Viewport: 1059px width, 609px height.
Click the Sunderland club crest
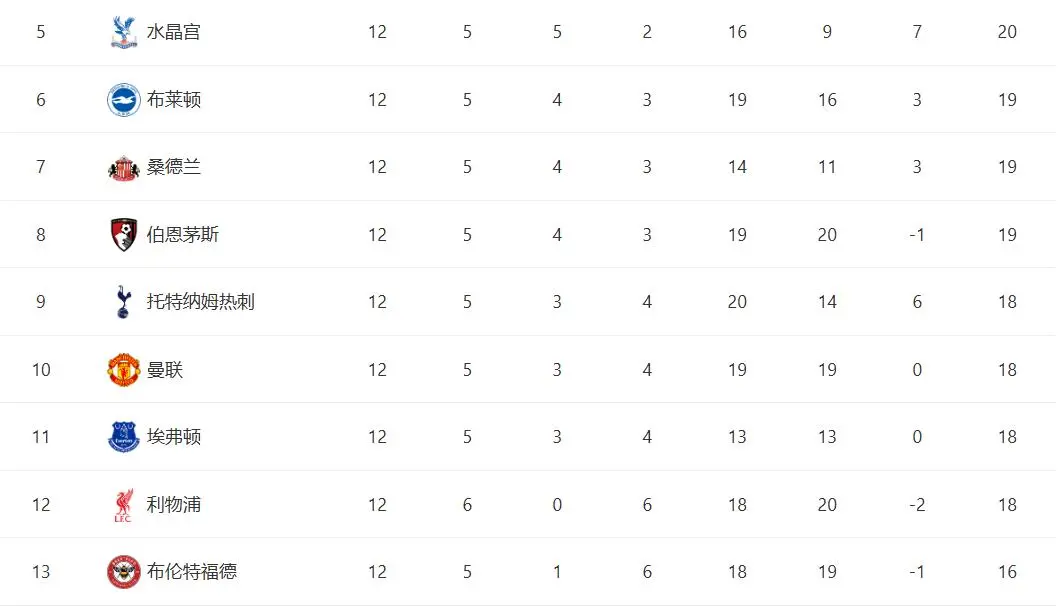tap(124, 167)
